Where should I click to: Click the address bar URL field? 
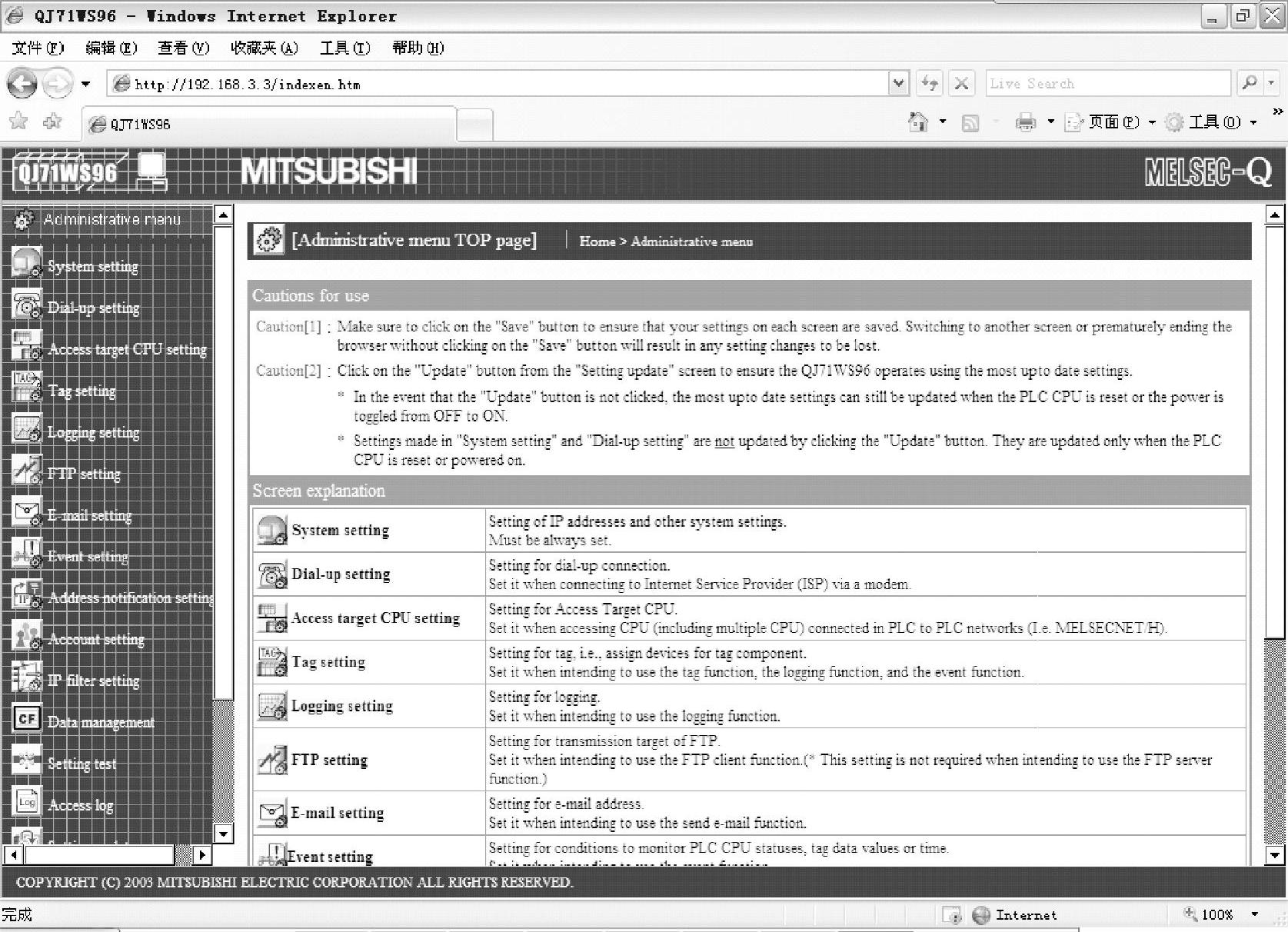click(x=498, y=84)
